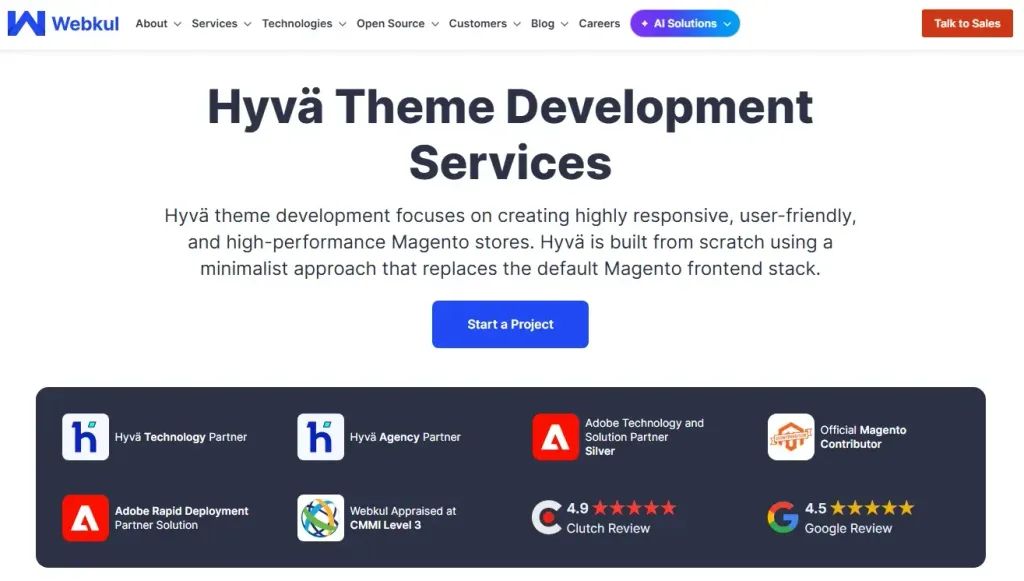Click the Google review logo icon

click(x=783, y=518)
